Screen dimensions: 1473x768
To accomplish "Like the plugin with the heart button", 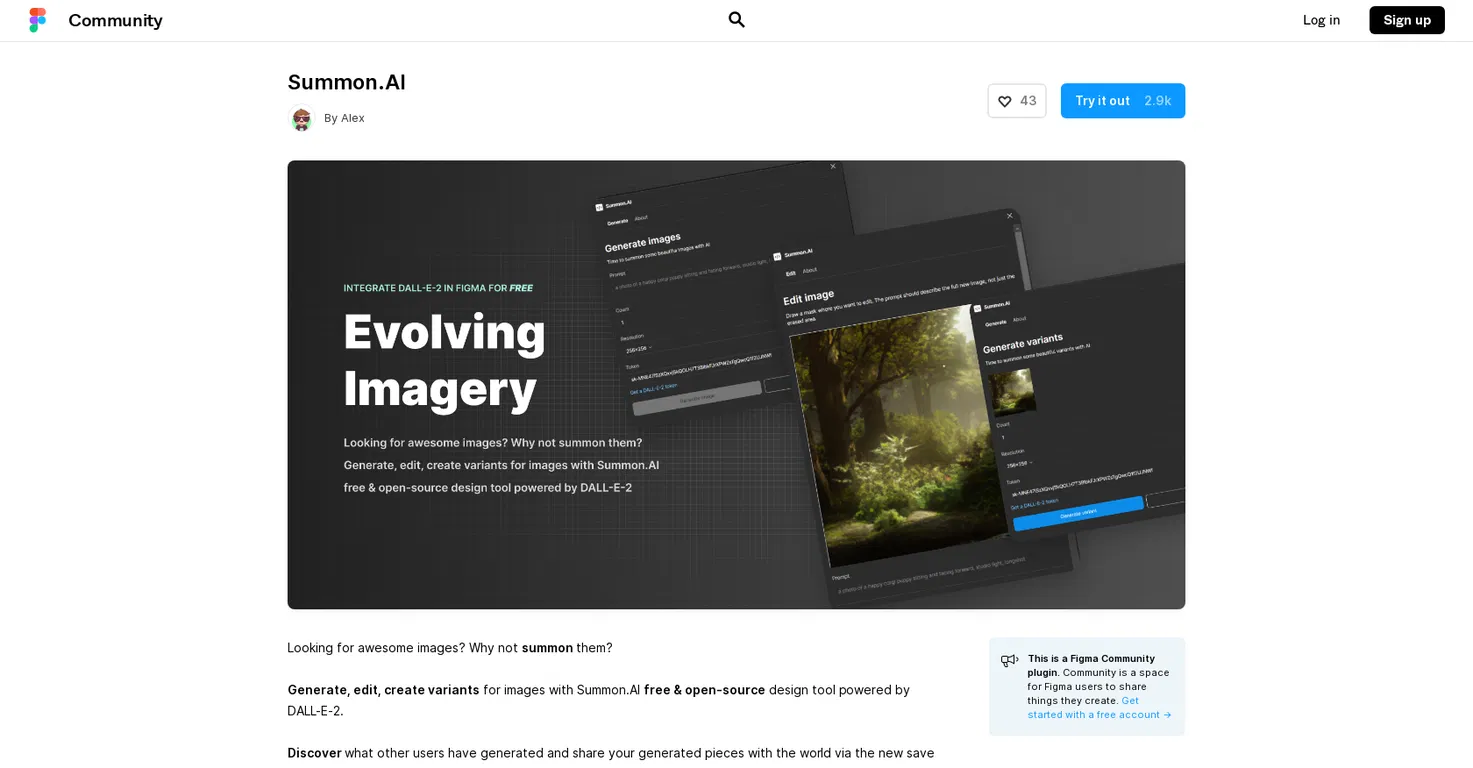I will click(1017, 101).
